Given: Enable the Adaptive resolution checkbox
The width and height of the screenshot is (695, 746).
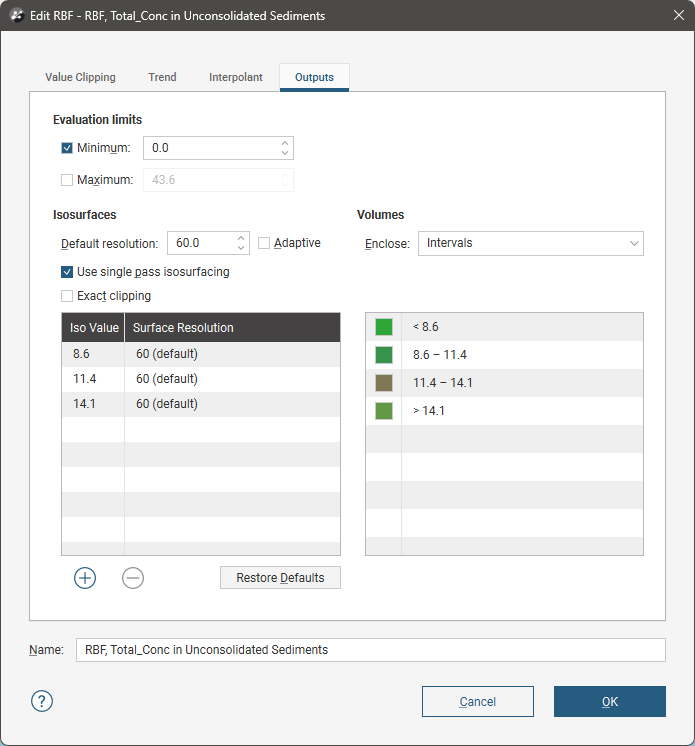Looking at the screenshot, I should (265, 243).
